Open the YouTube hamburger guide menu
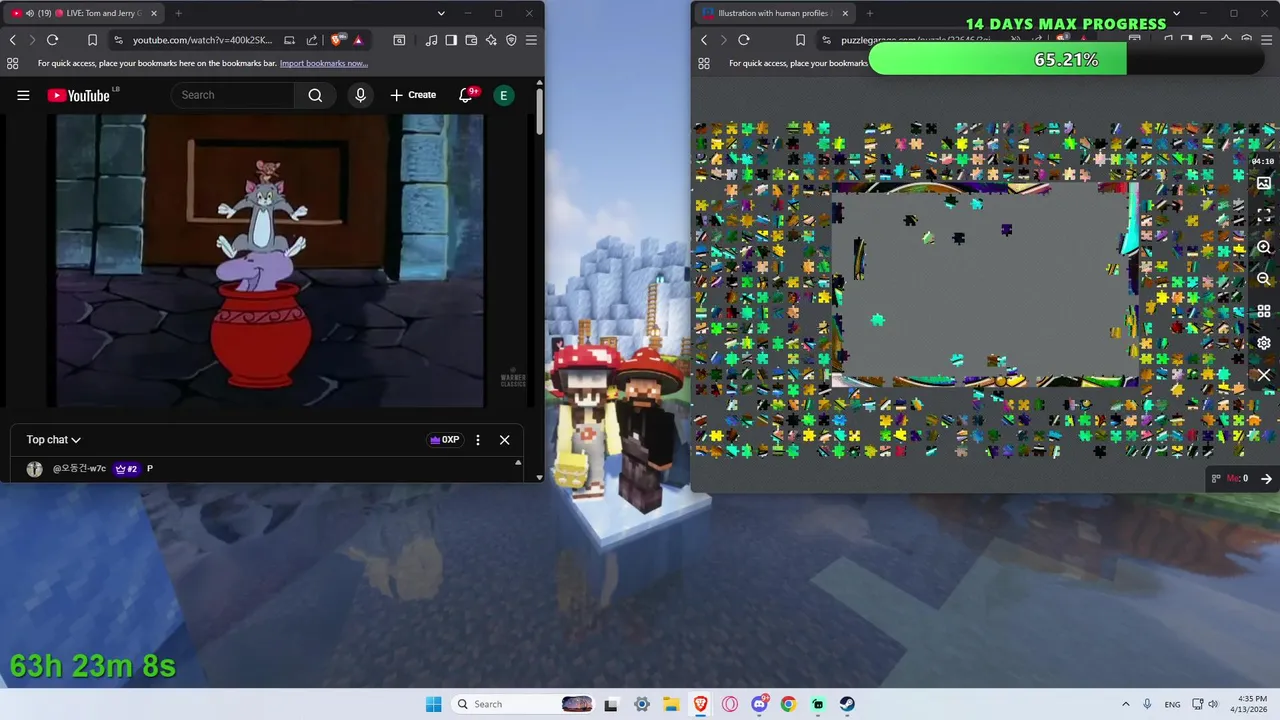Image resolution: width=1280 pixels, height=720 pixels. 23,95
